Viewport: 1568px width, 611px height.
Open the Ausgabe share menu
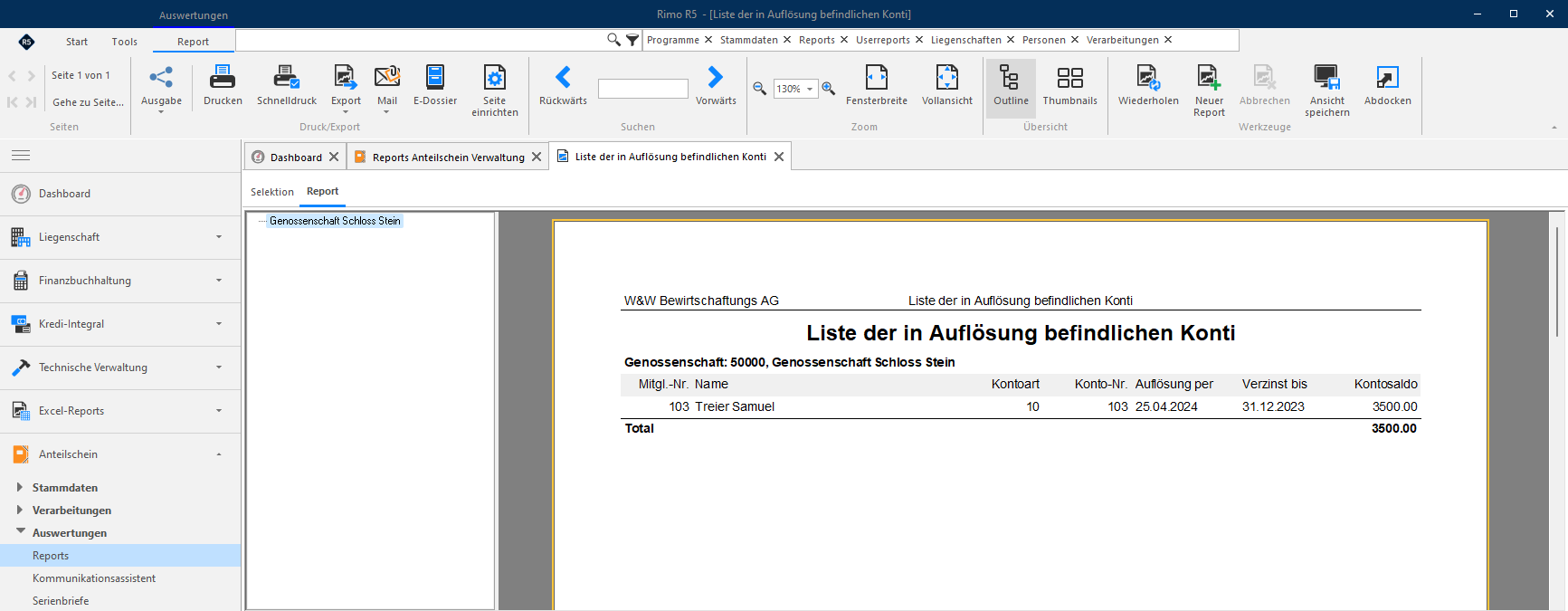click(161, 87)
